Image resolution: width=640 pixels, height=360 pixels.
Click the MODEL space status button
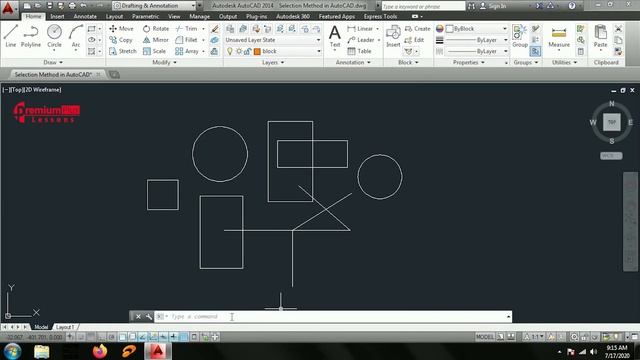click(485, 337)
